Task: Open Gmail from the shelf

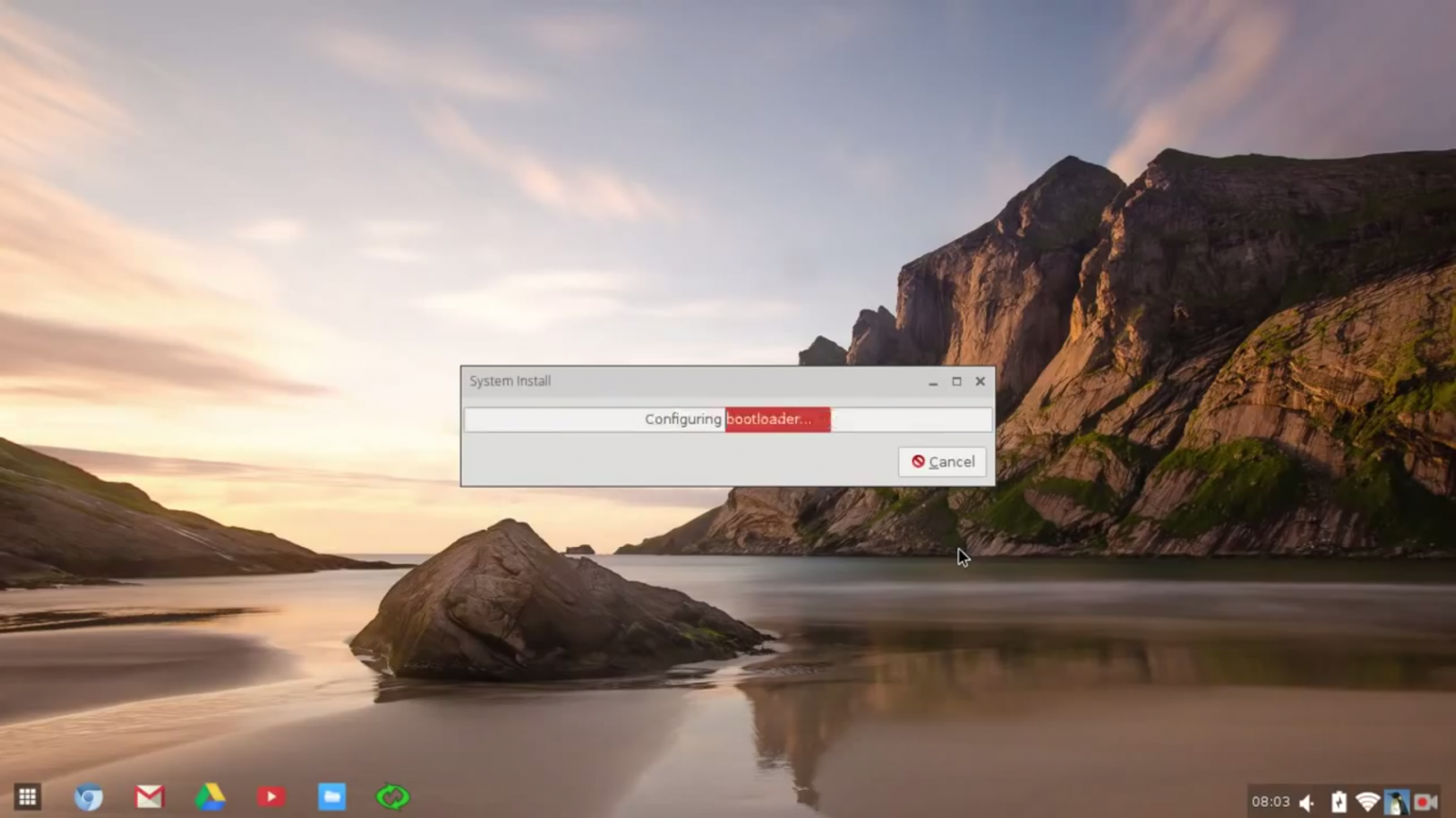Action: coord(149,797)
